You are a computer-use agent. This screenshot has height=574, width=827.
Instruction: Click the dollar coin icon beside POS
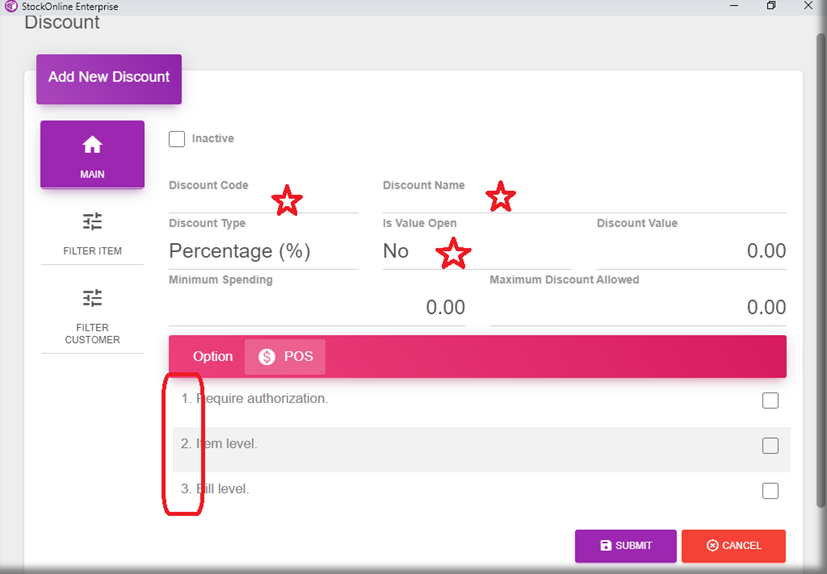267,357
